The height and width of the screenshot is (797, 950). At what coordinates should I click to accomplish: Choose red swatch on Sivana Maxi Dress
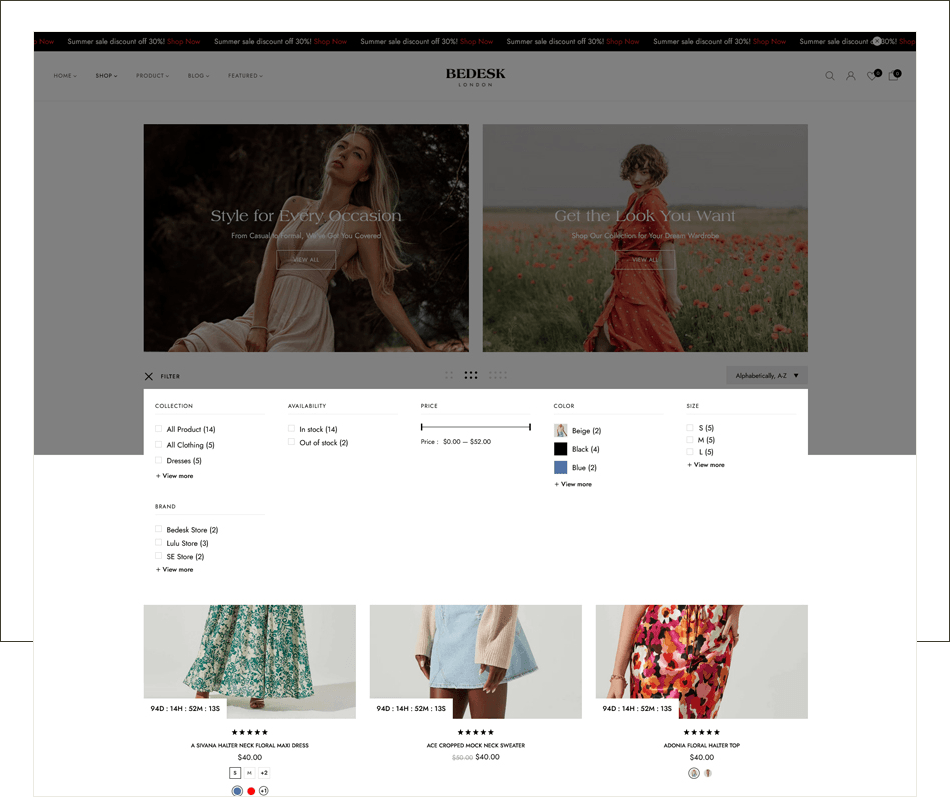click(x=251, y=790)
